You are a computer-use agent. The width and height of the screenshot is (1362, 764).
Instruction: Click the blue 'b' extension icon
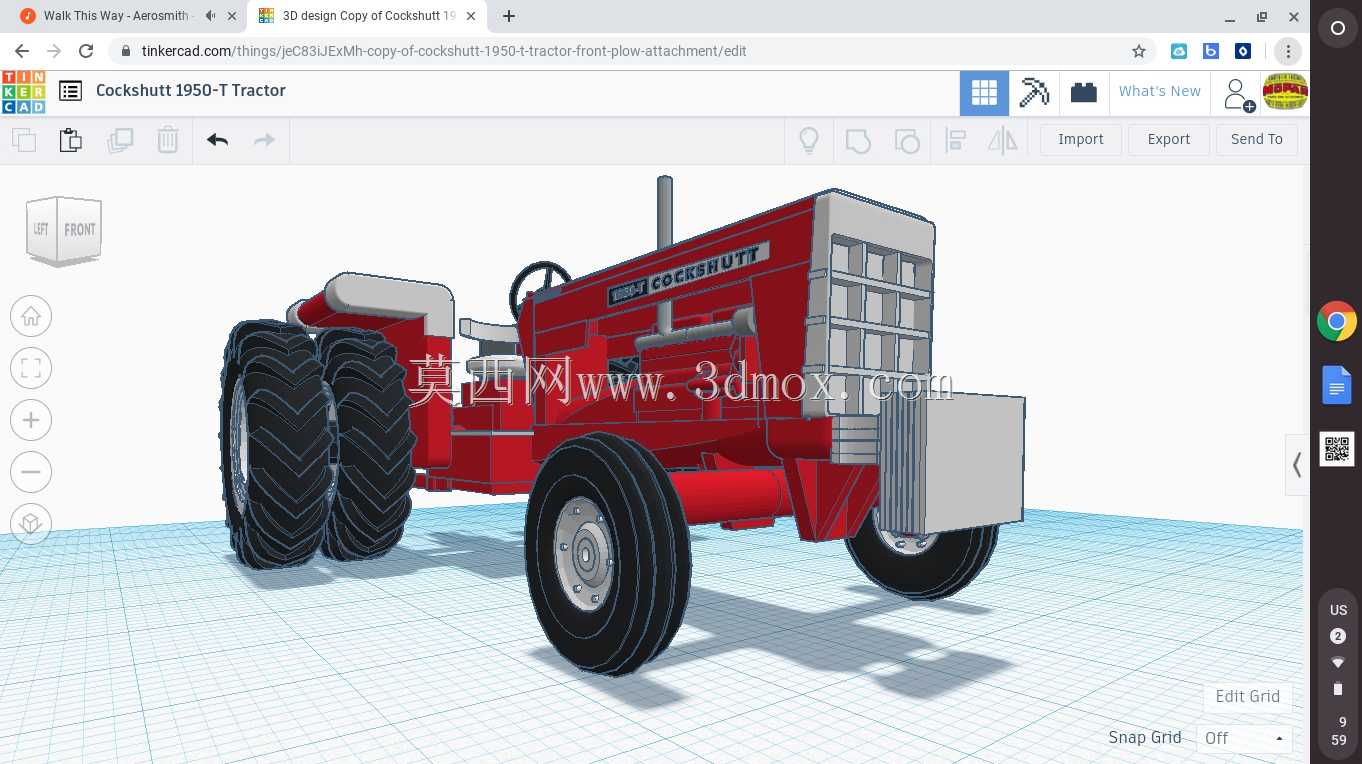pyautogui.click(x=1211, y=51)
